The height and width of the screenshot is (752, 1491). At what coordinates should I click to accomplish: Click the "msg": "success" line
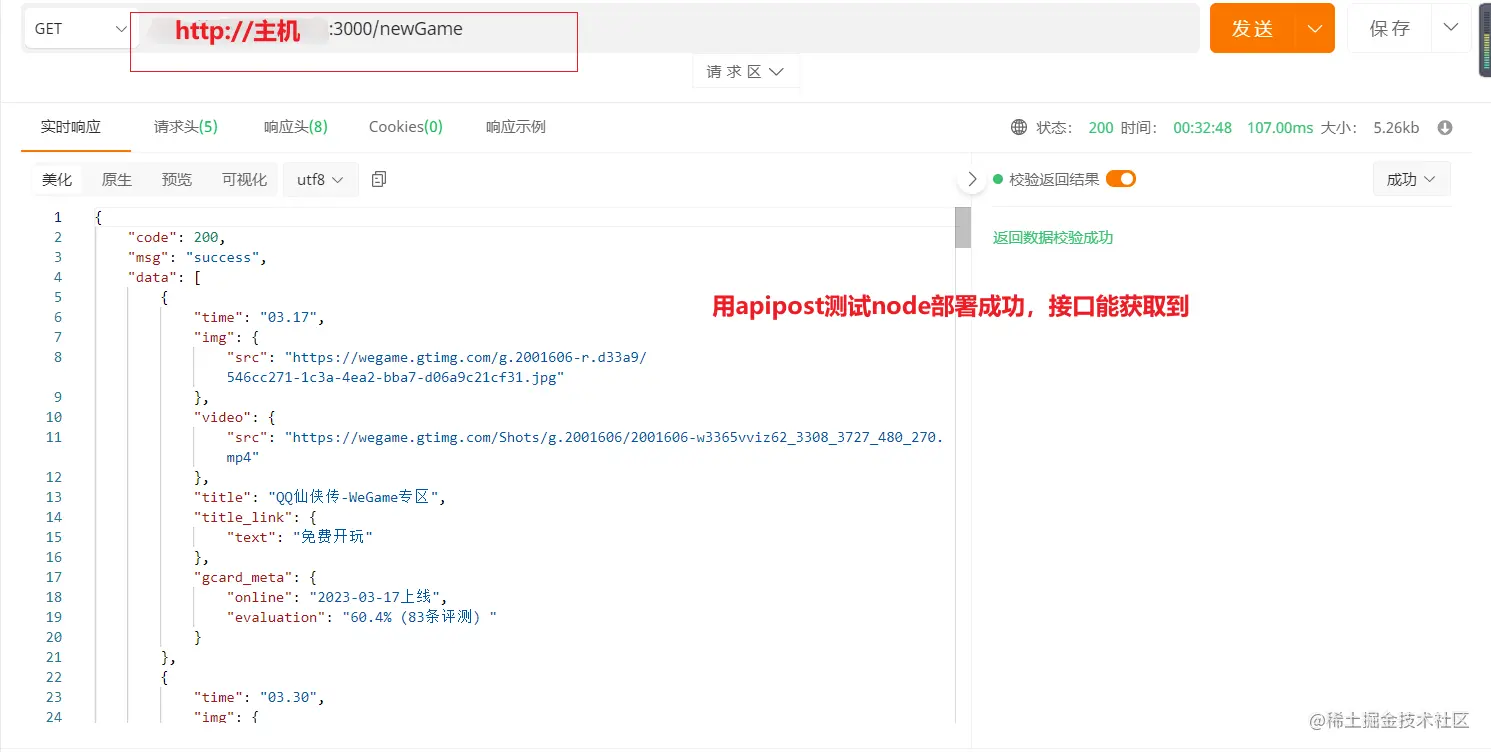click(x=198, y=257)
